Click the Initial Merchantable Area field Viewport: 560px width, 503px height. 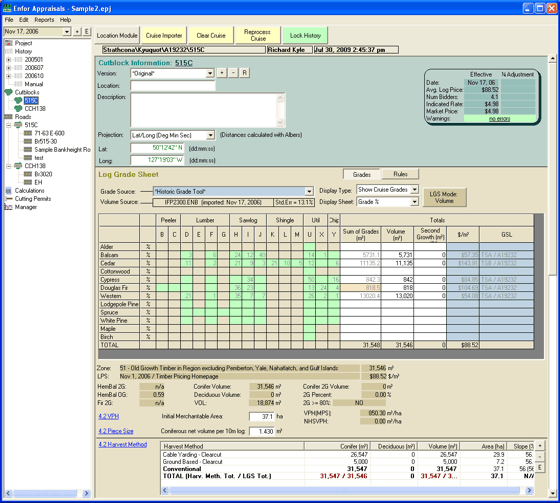point(262,417)
